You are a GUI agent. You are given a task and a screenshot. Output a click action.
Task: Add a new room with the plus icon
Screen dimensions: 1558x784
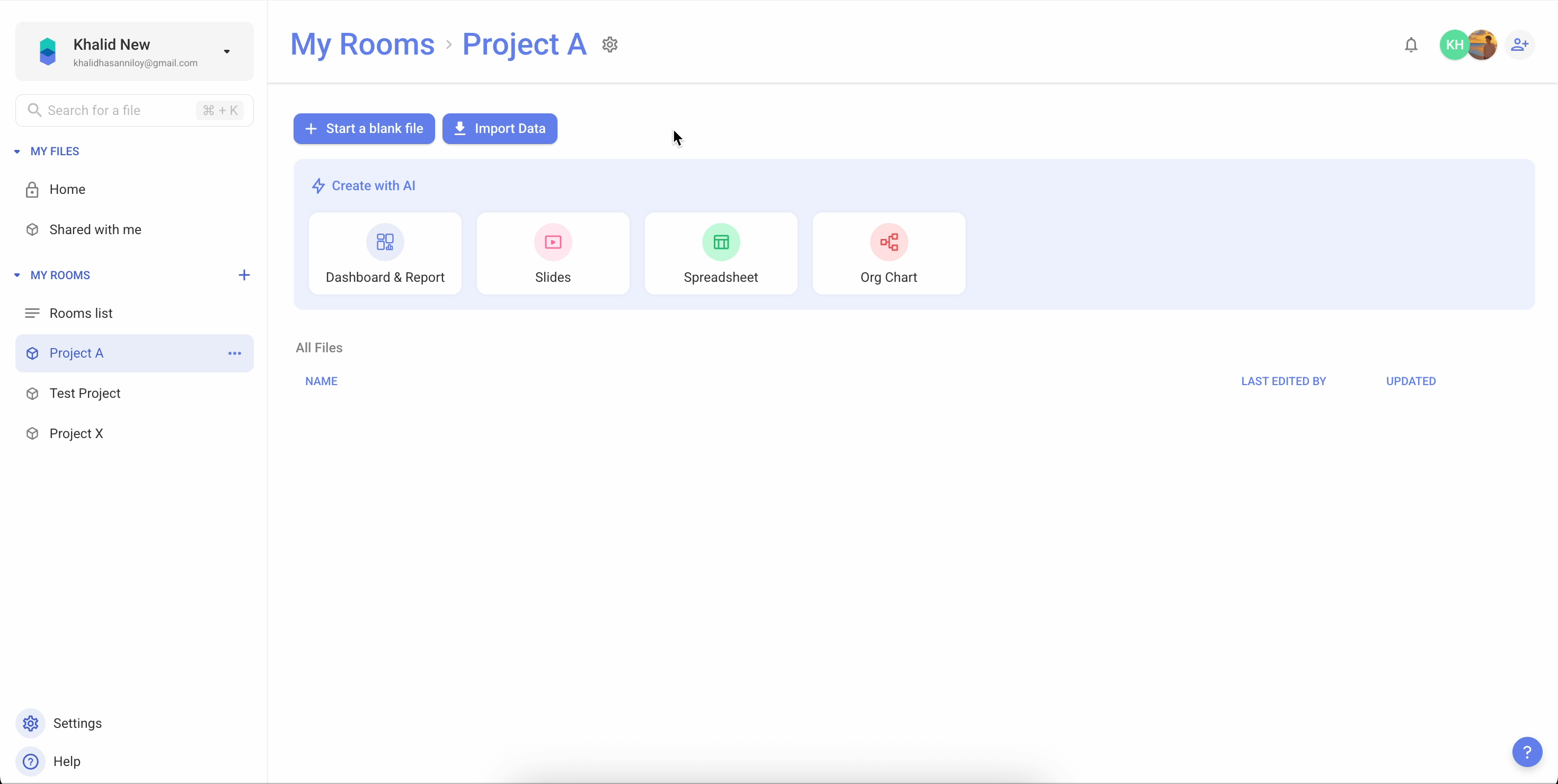tap(244, 275)
